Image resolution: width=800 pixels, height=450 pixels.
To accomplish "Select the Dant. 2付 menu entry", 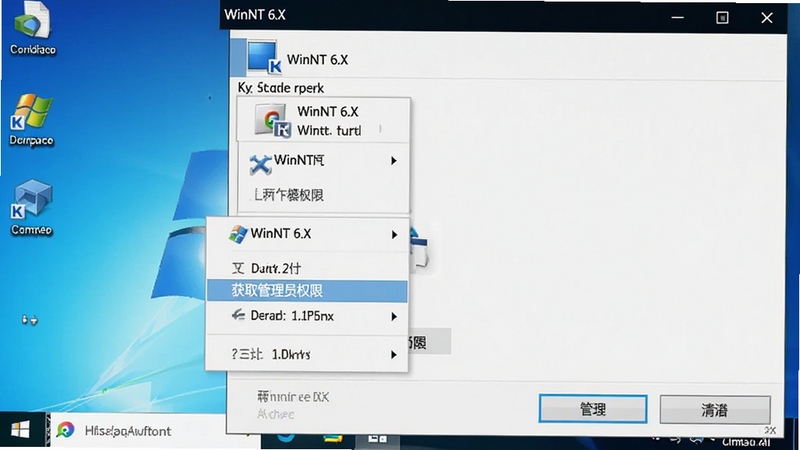I will [307, 268].
